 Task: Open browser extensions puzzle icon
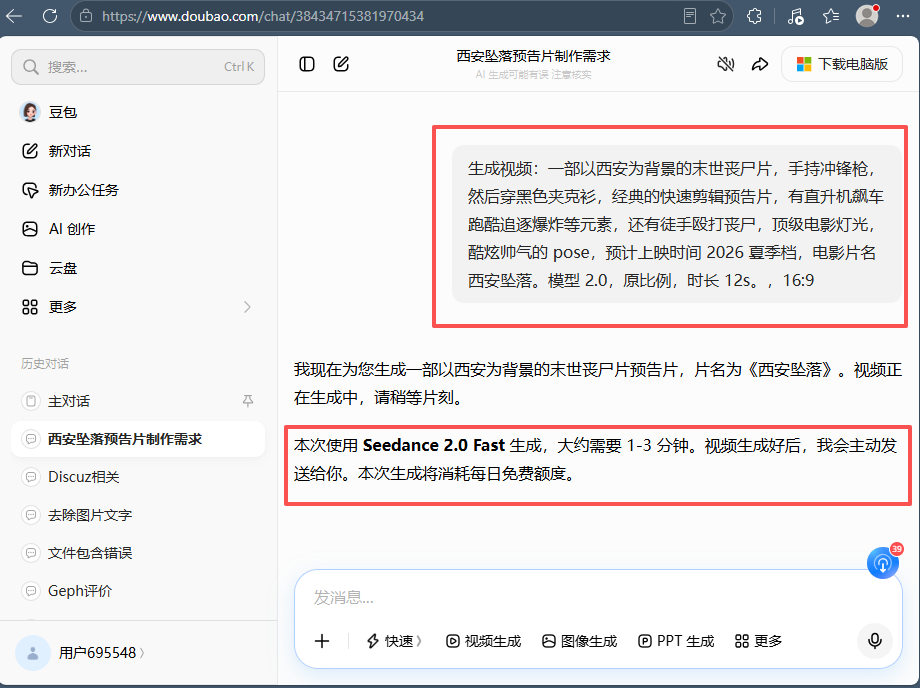pyautogui.click(x=755, y=16)
